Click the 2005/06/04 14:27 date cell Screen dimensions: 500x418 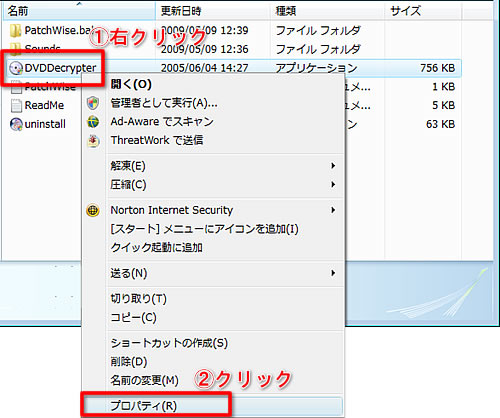pyautogui.click(x=205, y=68)
